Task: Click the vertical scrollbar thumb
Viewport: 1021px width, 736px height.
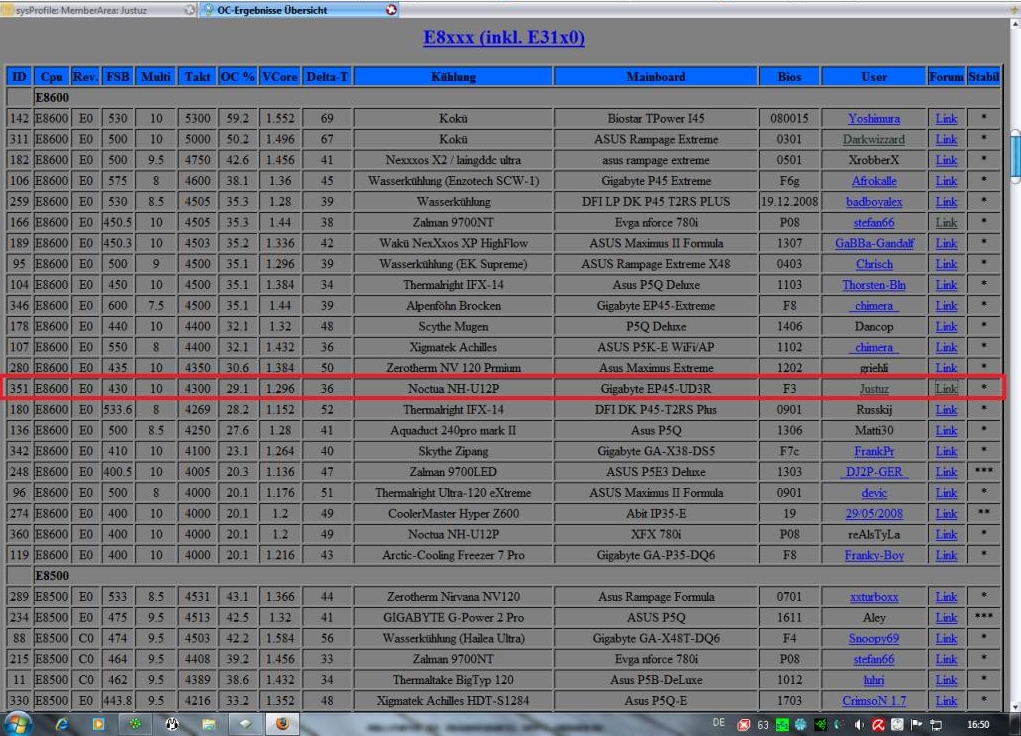Action: 1015,154
